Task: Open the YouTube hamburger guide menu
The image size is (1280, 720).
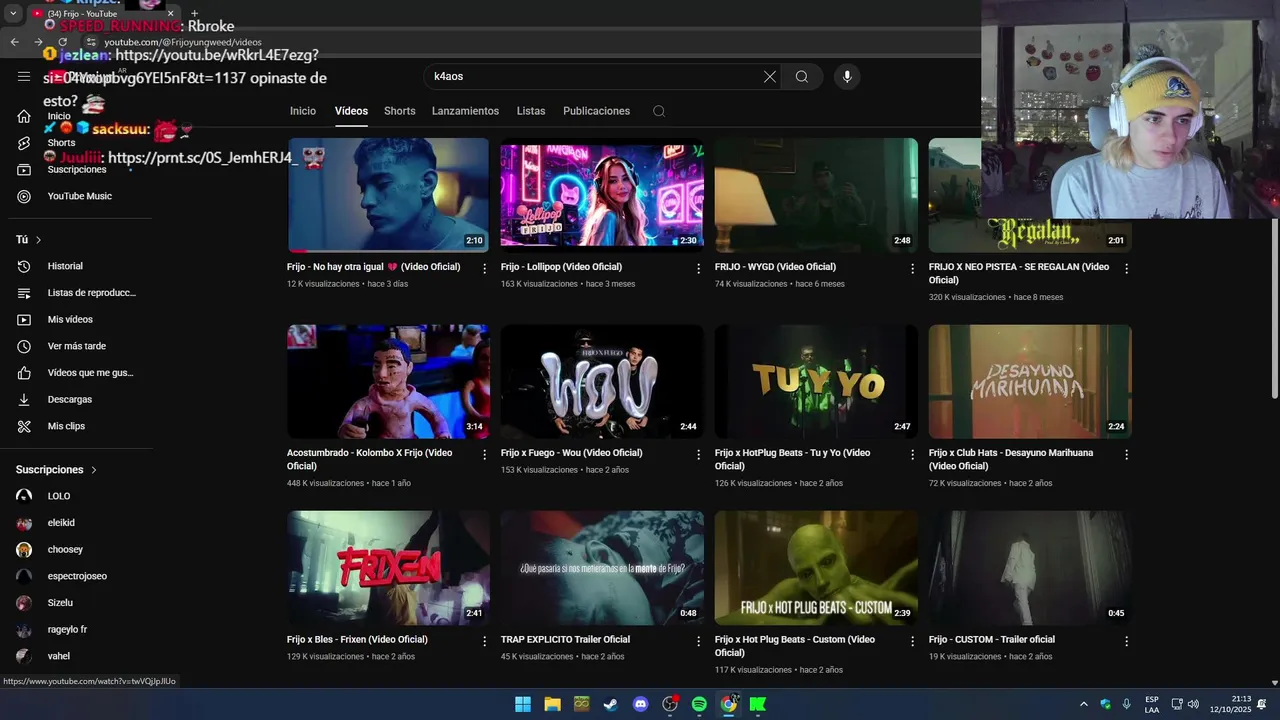Action: [24, 76]
